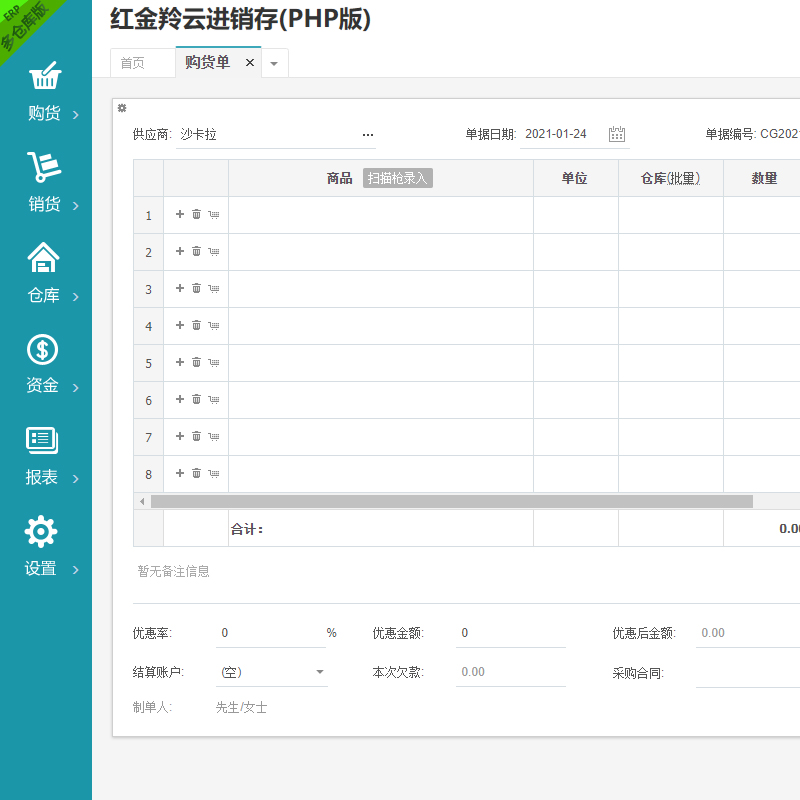The width and height of the screenshot is (800, 800).
Task: Open the 购货 purchase sidebar menu
Action: click(45, 93)
